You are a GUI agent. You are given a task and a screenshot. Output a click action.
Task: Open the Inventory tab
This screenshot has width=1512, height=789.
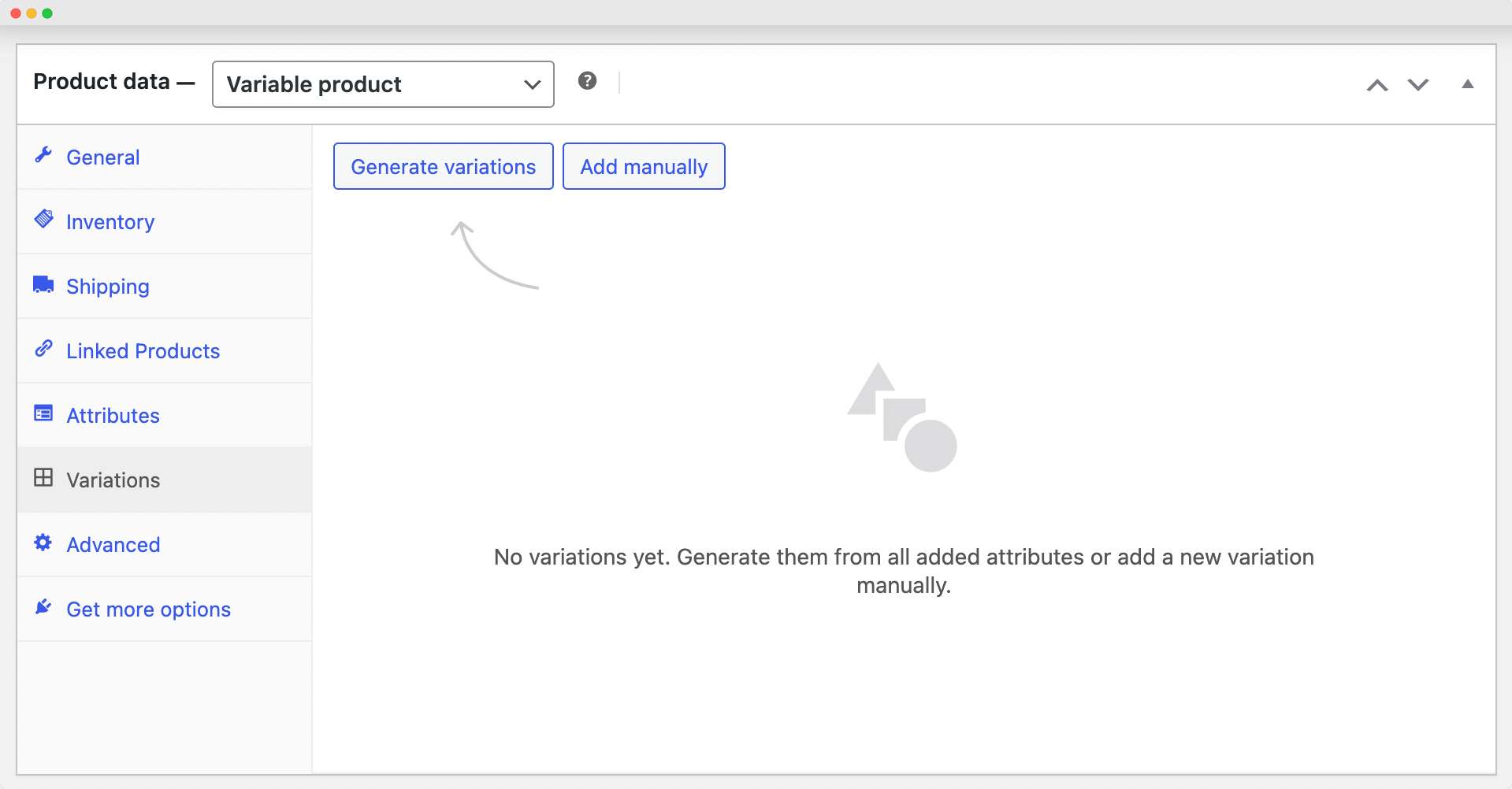(x=110, y=222)
